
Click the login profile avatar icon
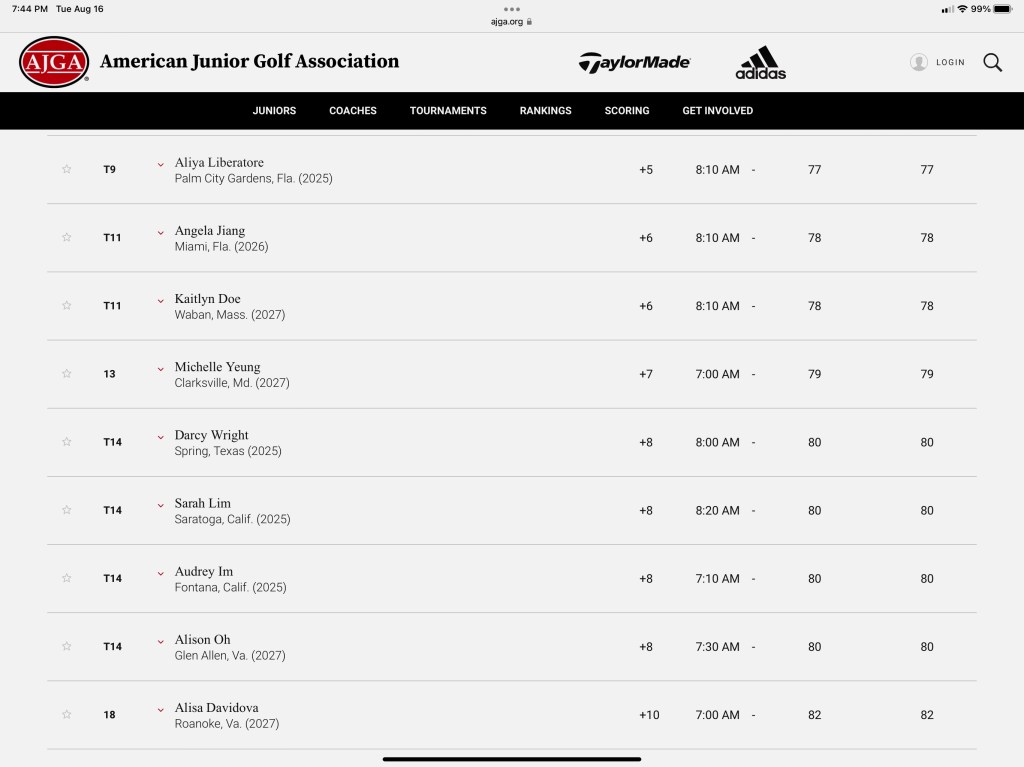click(x=918, y=62)
